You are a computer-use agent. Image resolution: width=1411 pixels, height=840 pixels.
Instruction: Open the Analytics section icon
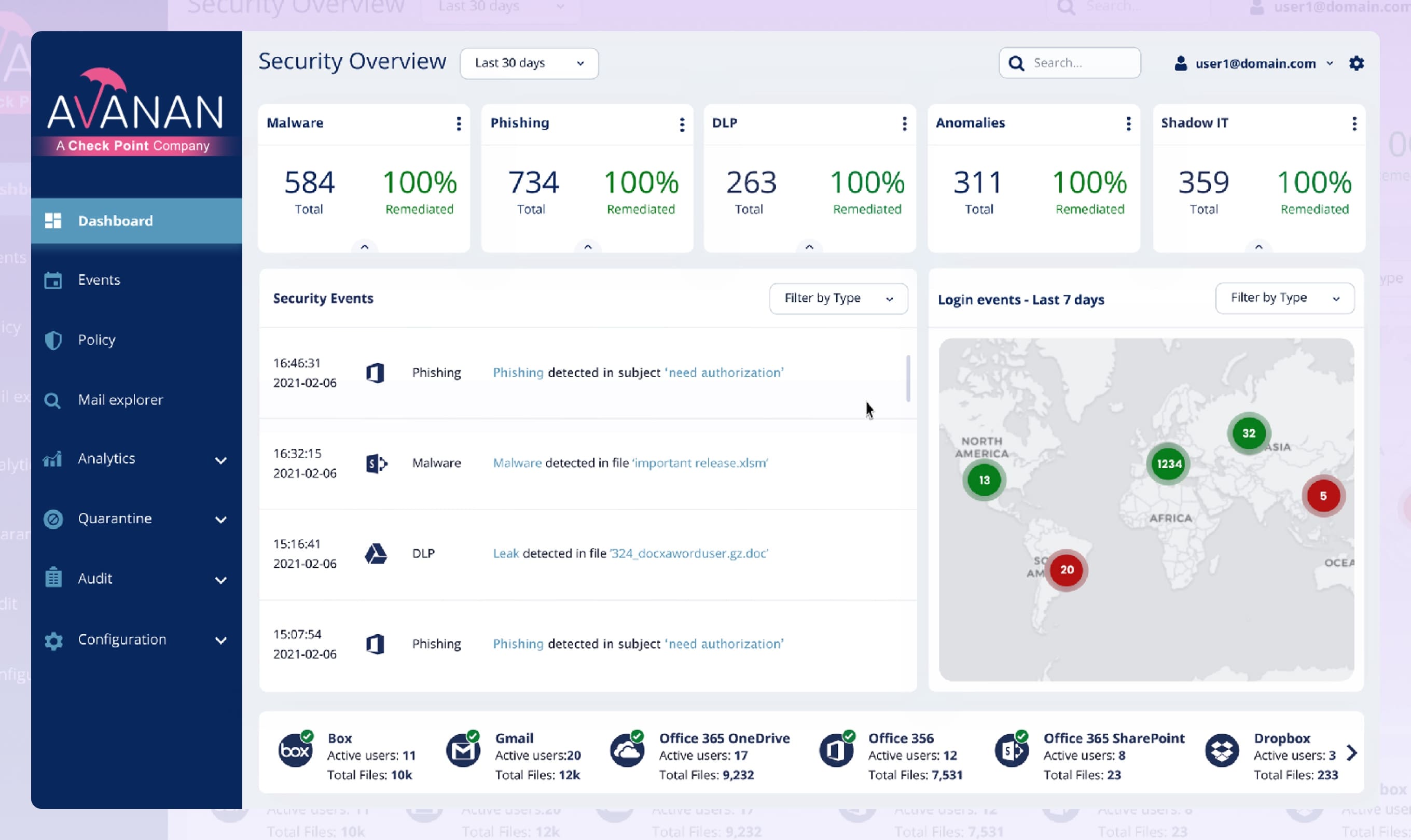coord(53,458)
